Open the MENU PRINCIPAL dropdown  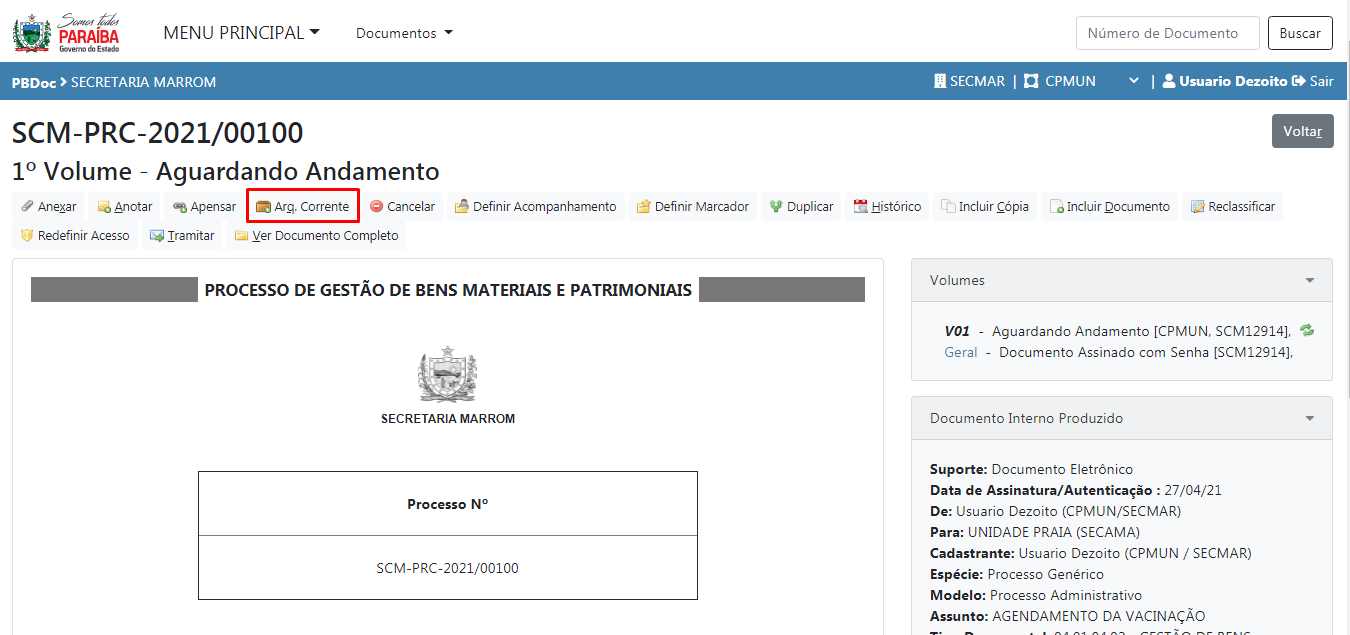(x=241, y=33)
